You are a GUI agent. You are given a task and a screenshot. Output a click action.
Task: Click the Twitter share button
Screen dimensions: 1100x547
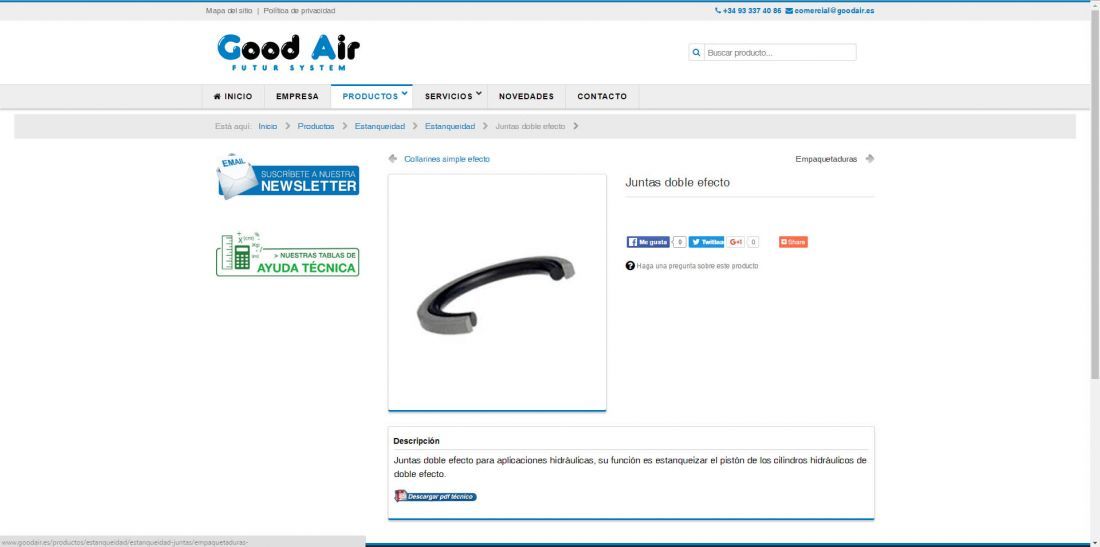coord(706,242)
